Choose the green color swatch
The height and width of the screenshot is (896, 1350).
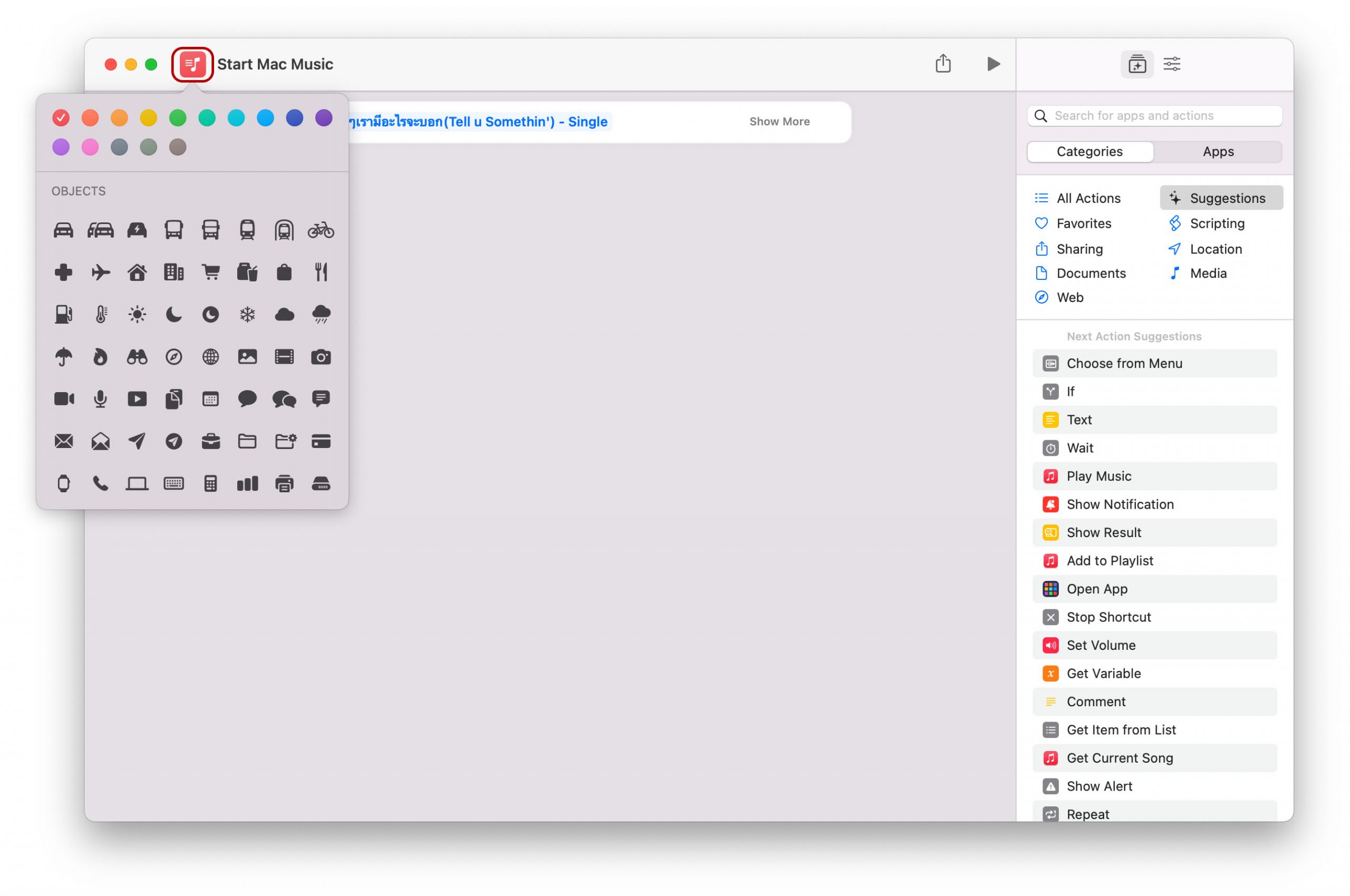pos(178,118)
